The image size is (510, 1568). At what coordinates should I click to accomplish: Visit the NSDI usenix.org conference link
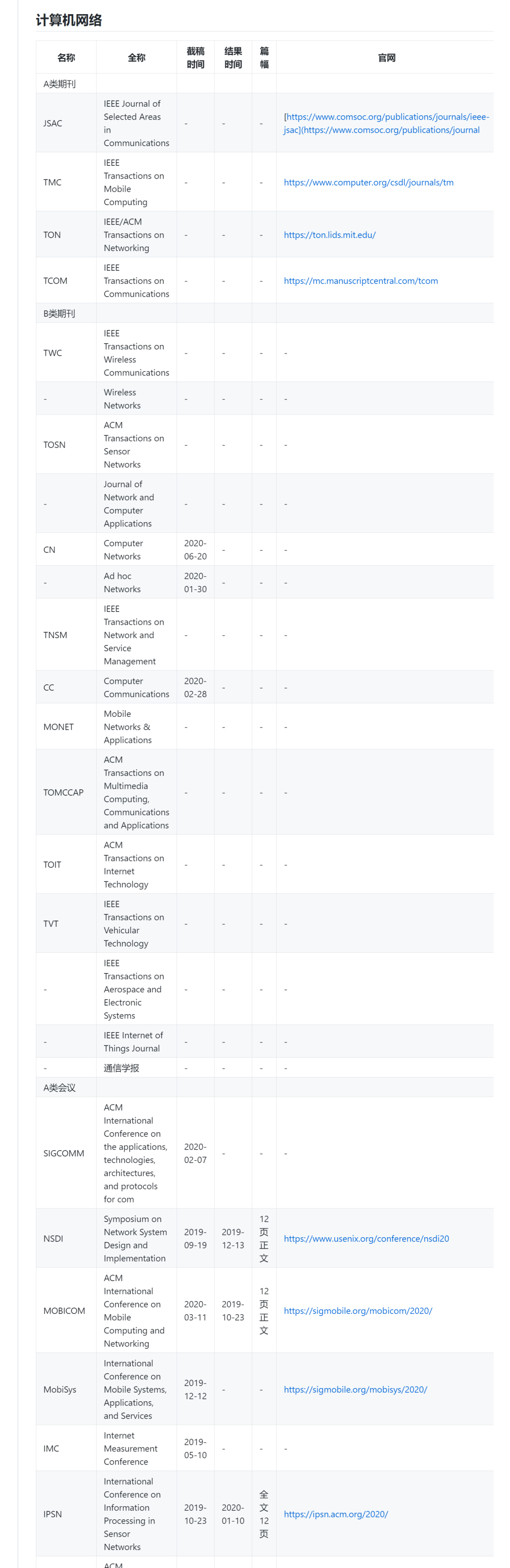[x=366, y=1238]
